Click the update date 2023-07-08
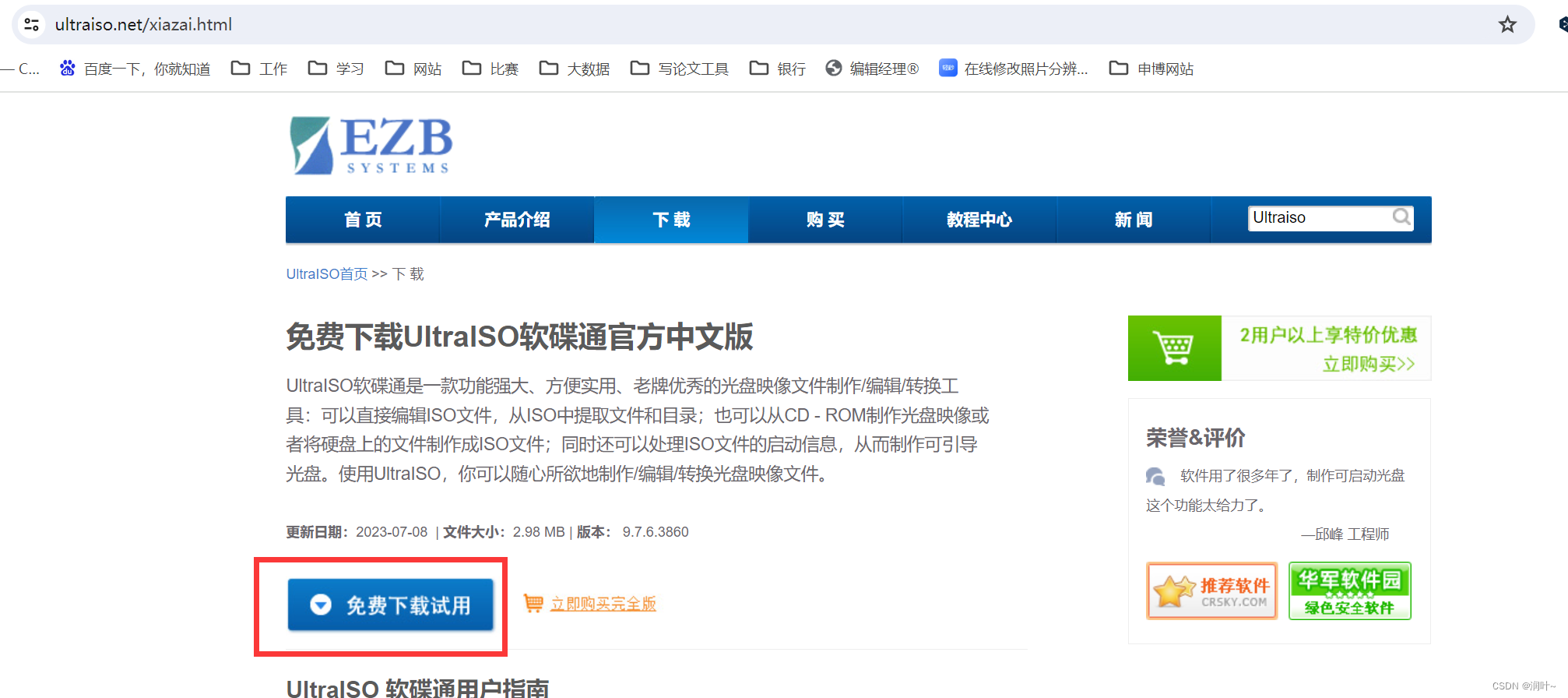This screenshot has height=698, width=1568. pyautogui.click(x=392, y=532)
